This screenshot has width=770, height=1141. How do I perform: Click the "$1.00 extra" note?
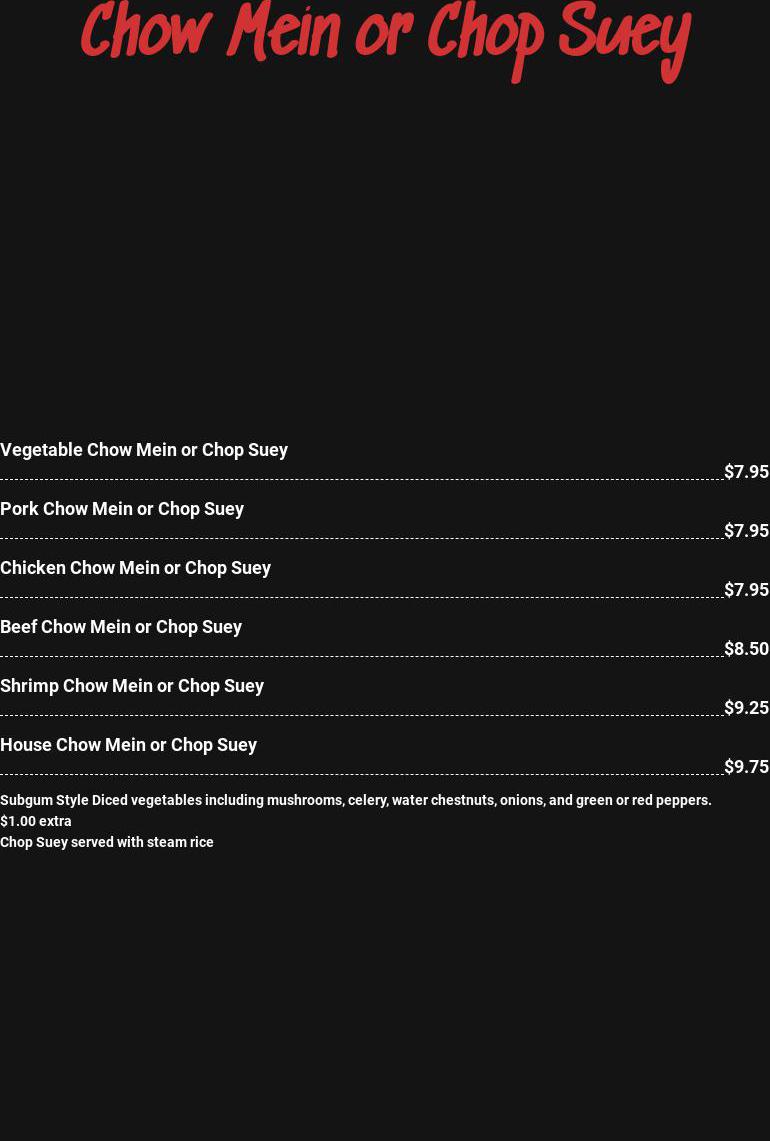click(36, 821)
